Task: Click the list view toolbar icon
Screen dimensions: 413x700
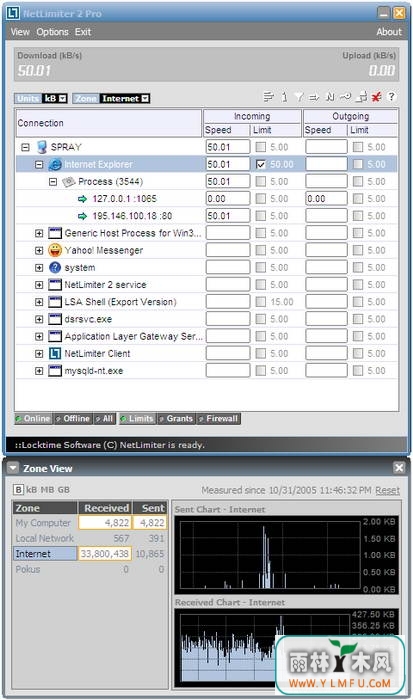Action: [268, 96]
